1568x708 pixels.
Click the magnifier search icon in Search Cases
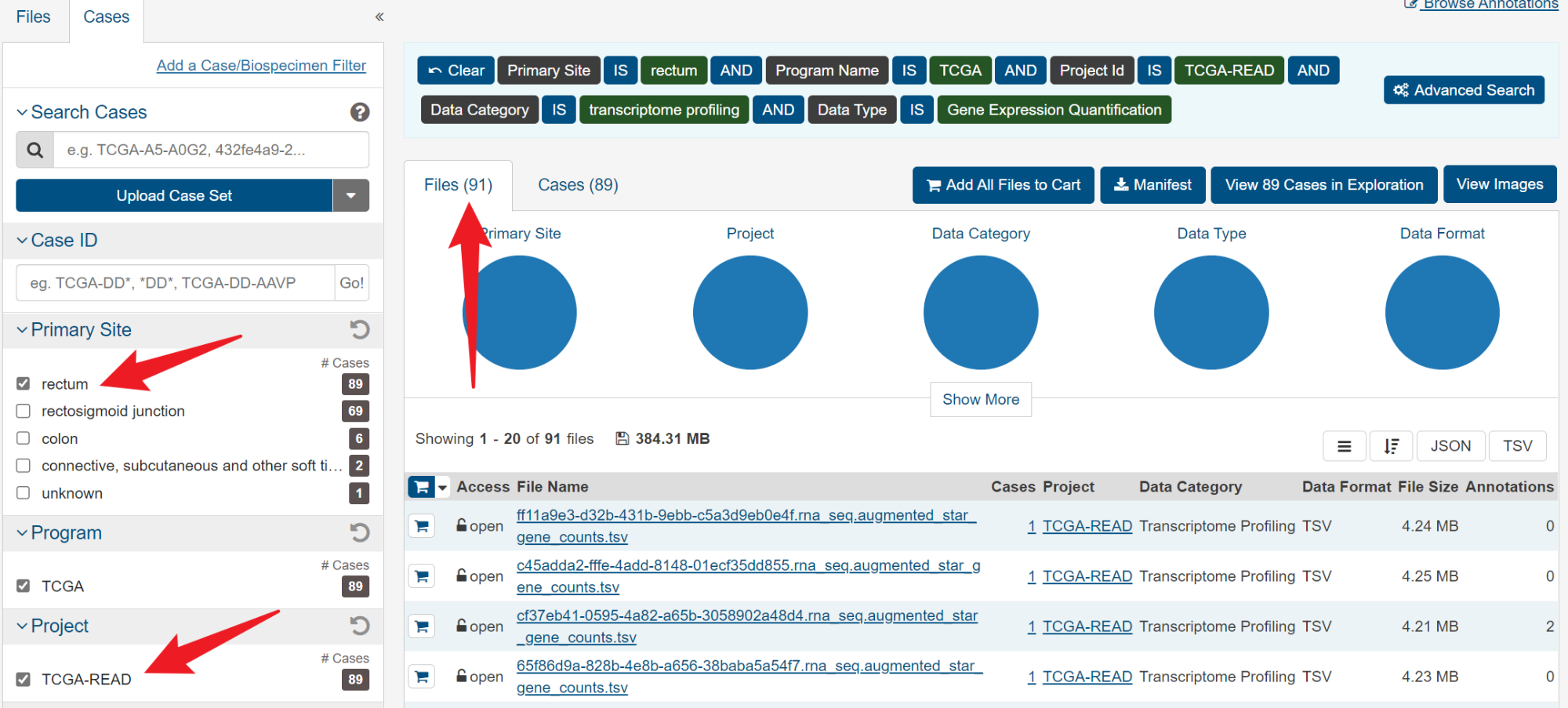click(35, 150)
